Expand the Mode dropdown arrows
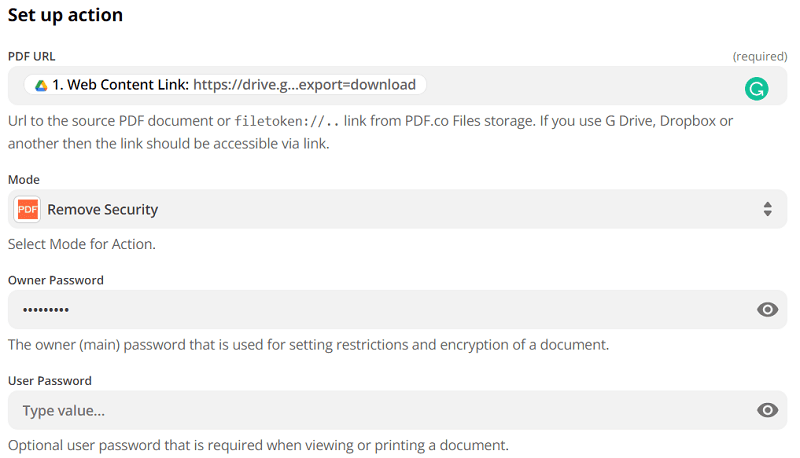This screenshot has width=800, height=458. click(767, 210)
